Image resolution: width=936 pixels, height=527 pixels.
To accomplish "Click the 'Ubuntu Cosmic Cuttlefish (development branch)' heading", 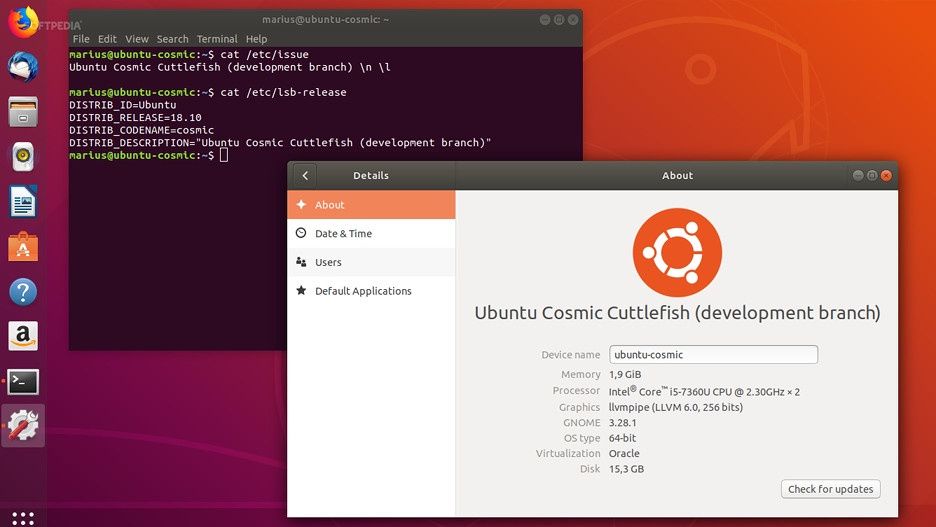I will coord(677,313).
